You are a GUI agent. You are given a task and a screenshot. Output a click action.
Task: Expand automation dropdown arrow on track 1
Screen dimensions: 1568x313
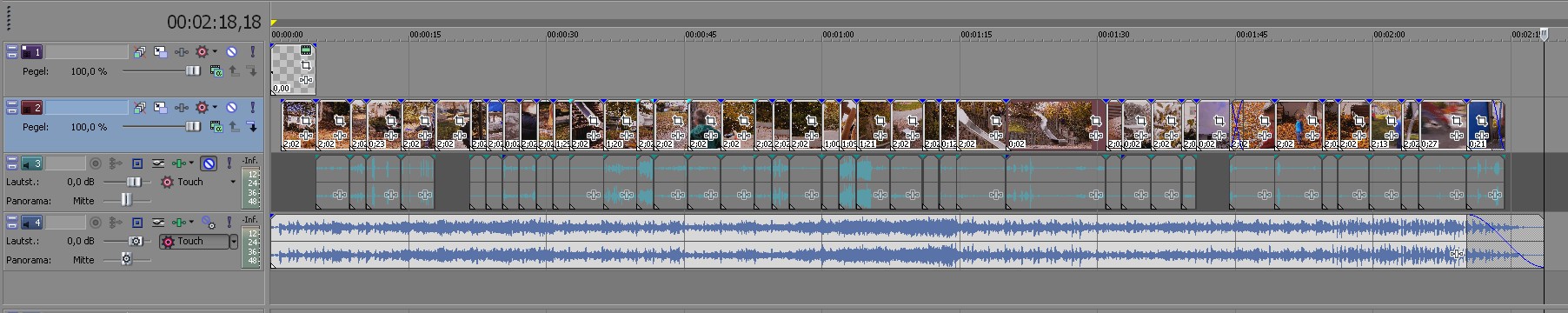pyautogui.click(x=215, y=51)
